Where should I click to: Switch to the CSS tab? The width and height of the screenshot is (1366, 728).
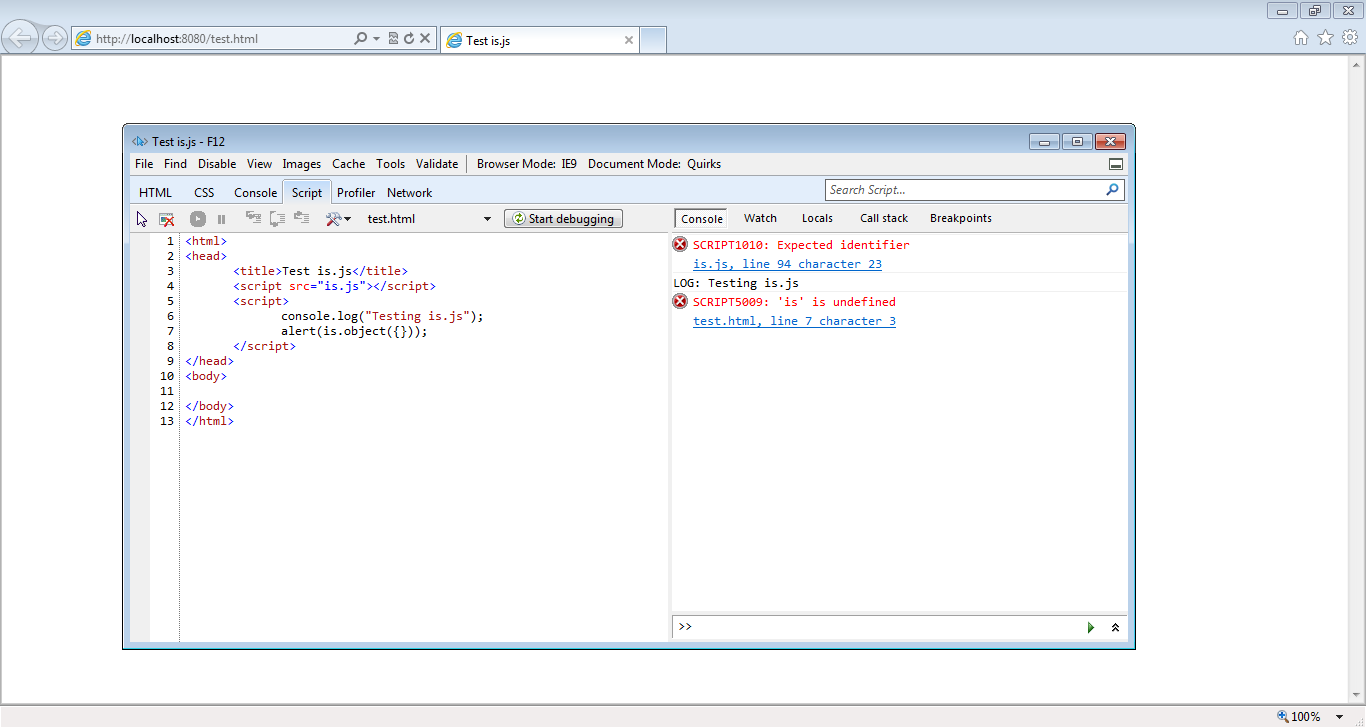[x=204, y=193]
